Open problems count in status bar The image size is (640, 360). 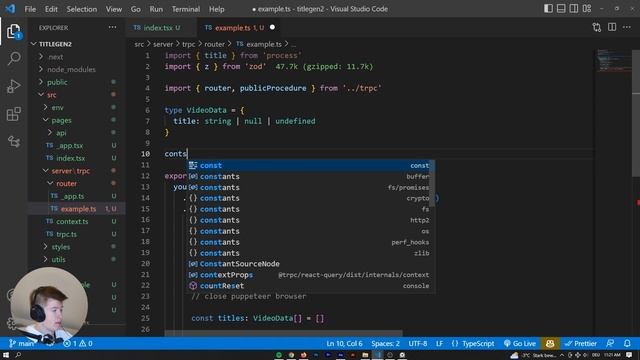(78, 343)
